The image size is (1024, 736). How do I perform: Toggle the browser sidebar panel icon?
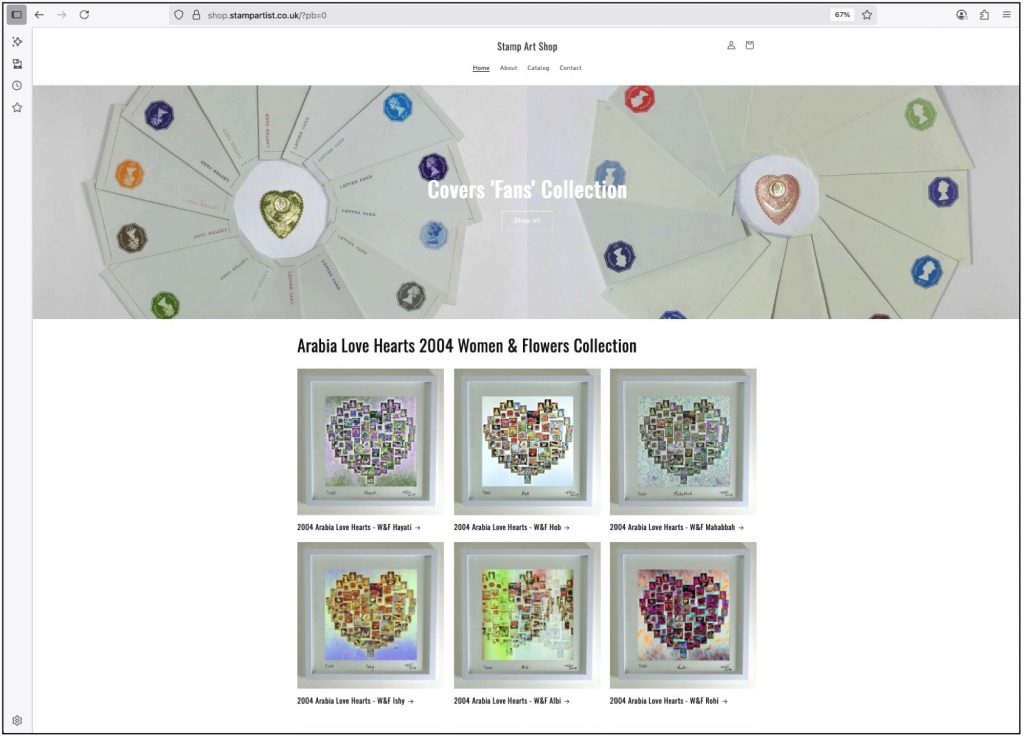coord(17,14)
